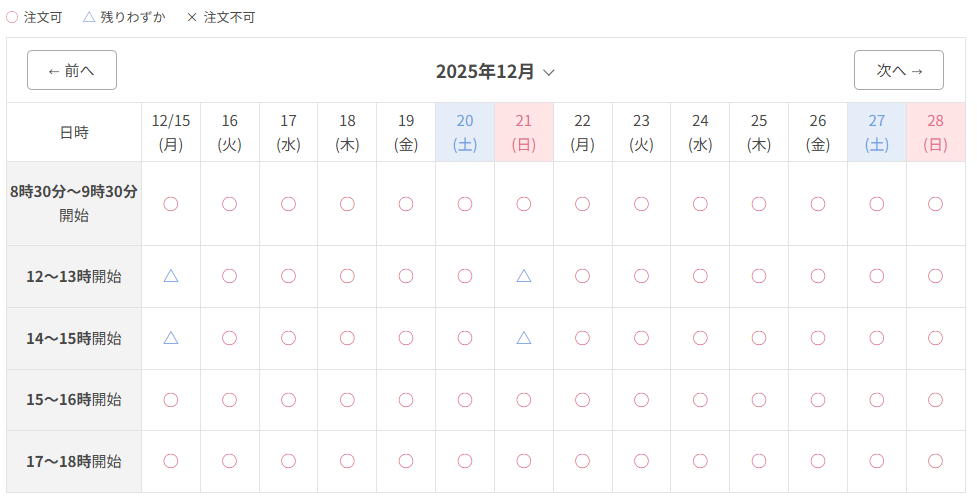Viewport: 977px width, 503px height.
Task: Click the 17〜18時開始 row label
Action: point(74,461)
